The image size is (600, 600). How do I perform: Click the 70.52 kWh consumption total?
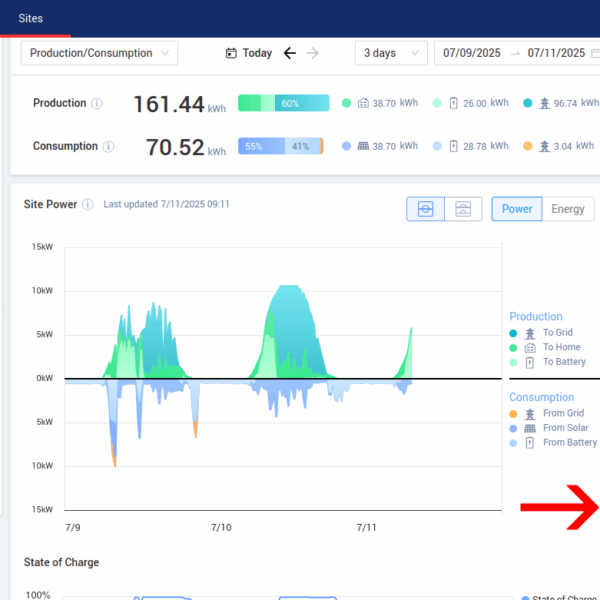pos(186,147)
